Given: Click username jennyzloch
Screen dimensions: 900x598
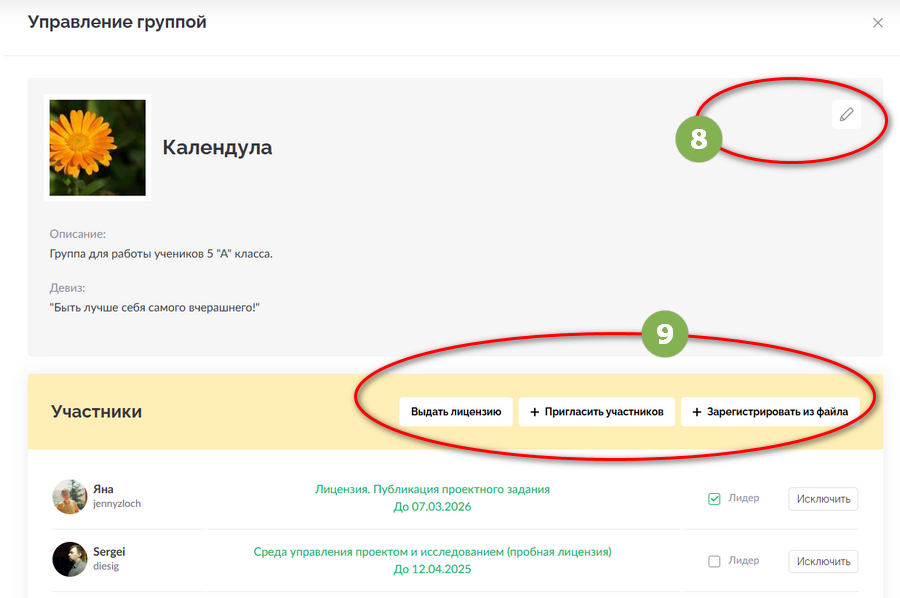Looking at the screenshot, I should tap(117, 503).
